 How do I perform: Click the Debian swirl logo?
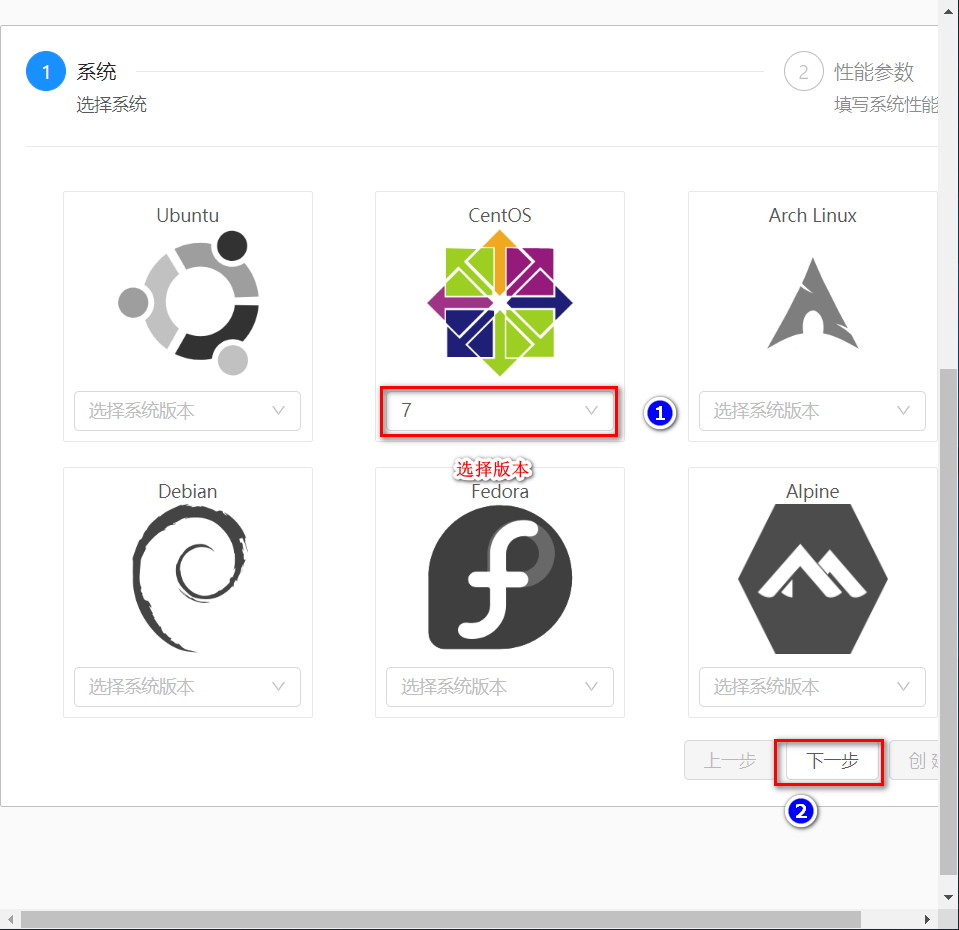[188, 578]
